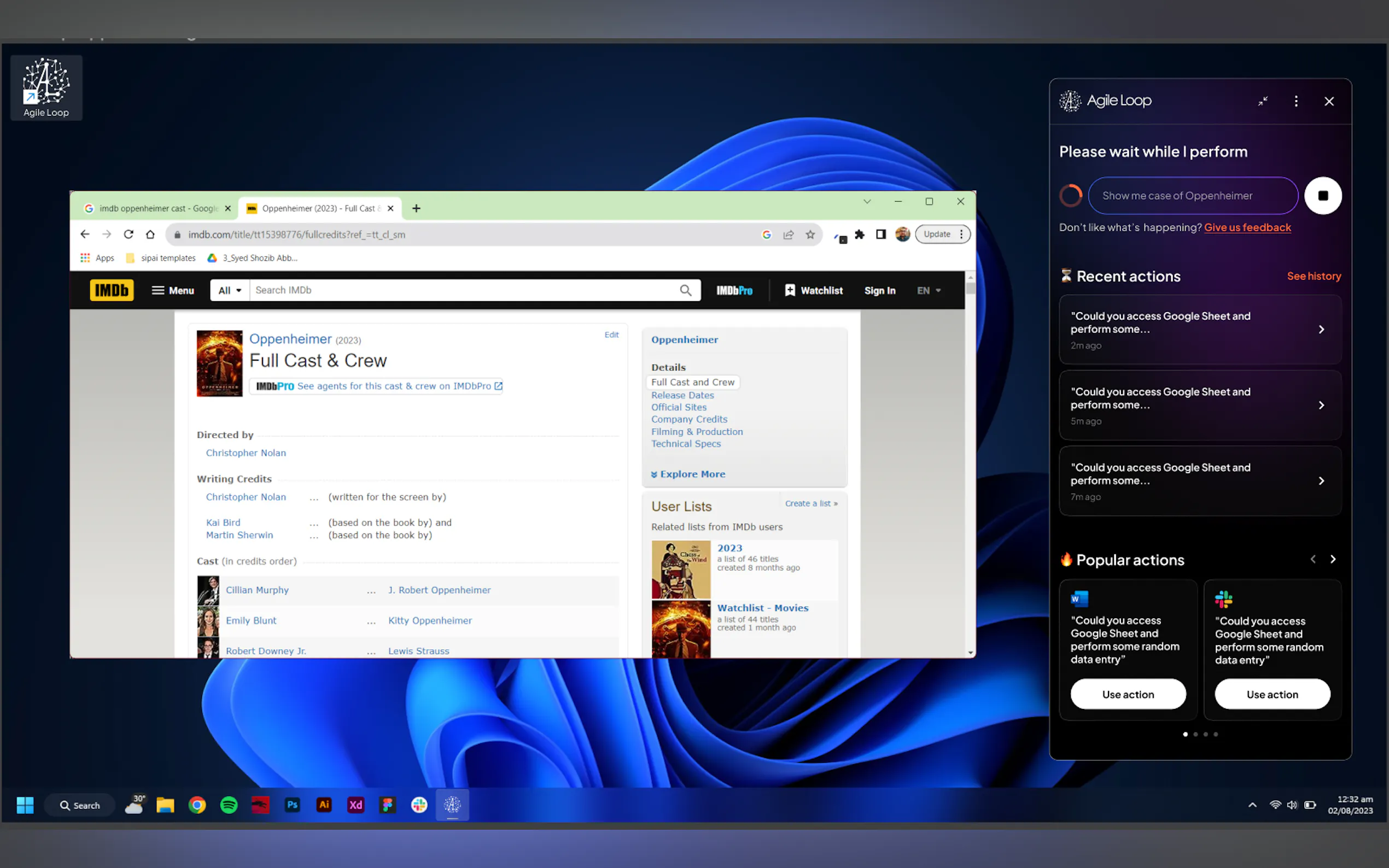Show previous popular actions with left arrow
The height and width of the screenshot is (868, 1389).
1312,560
